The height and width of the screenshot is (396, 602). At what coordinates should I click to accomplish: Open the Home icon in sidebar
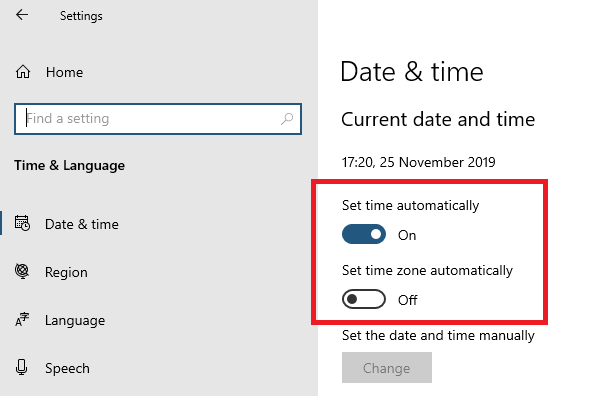(x=23, y=72)
